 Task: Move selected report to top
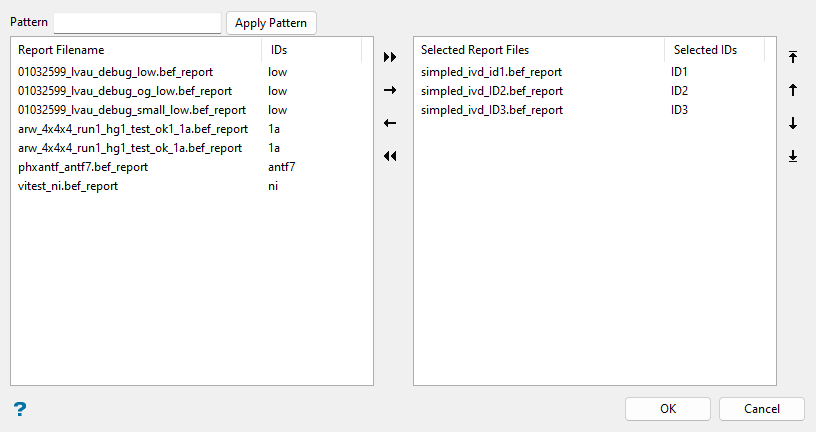point(793,58)
